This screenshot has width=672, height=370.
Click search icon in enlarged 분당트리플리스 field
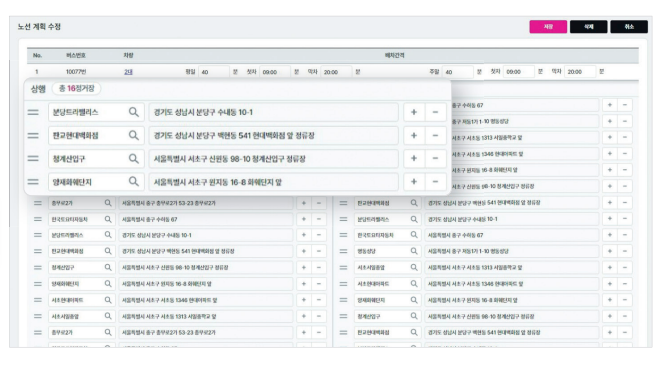134,112
